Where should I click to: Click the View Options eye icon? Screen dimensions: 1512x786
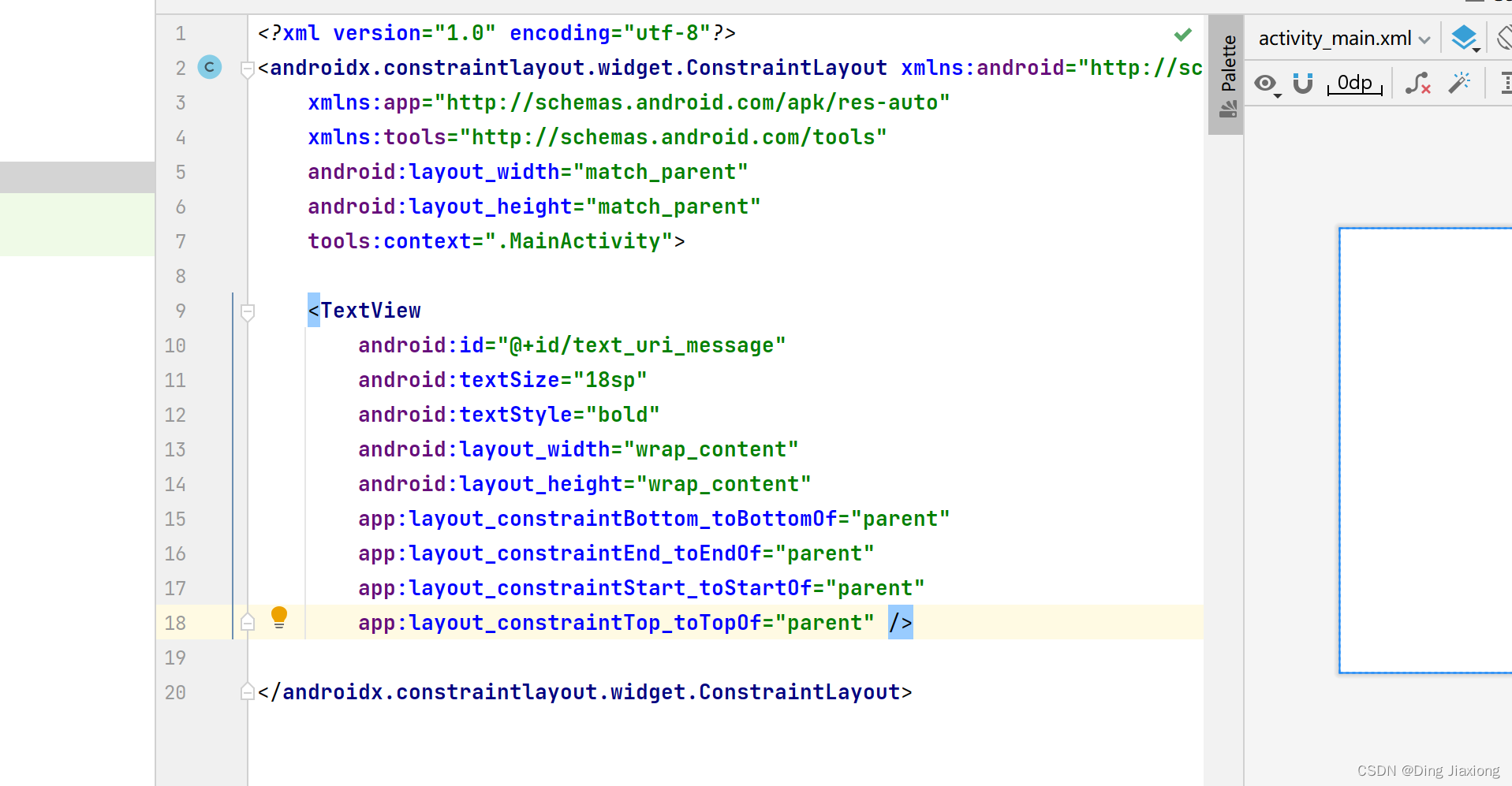[1267, 84]
